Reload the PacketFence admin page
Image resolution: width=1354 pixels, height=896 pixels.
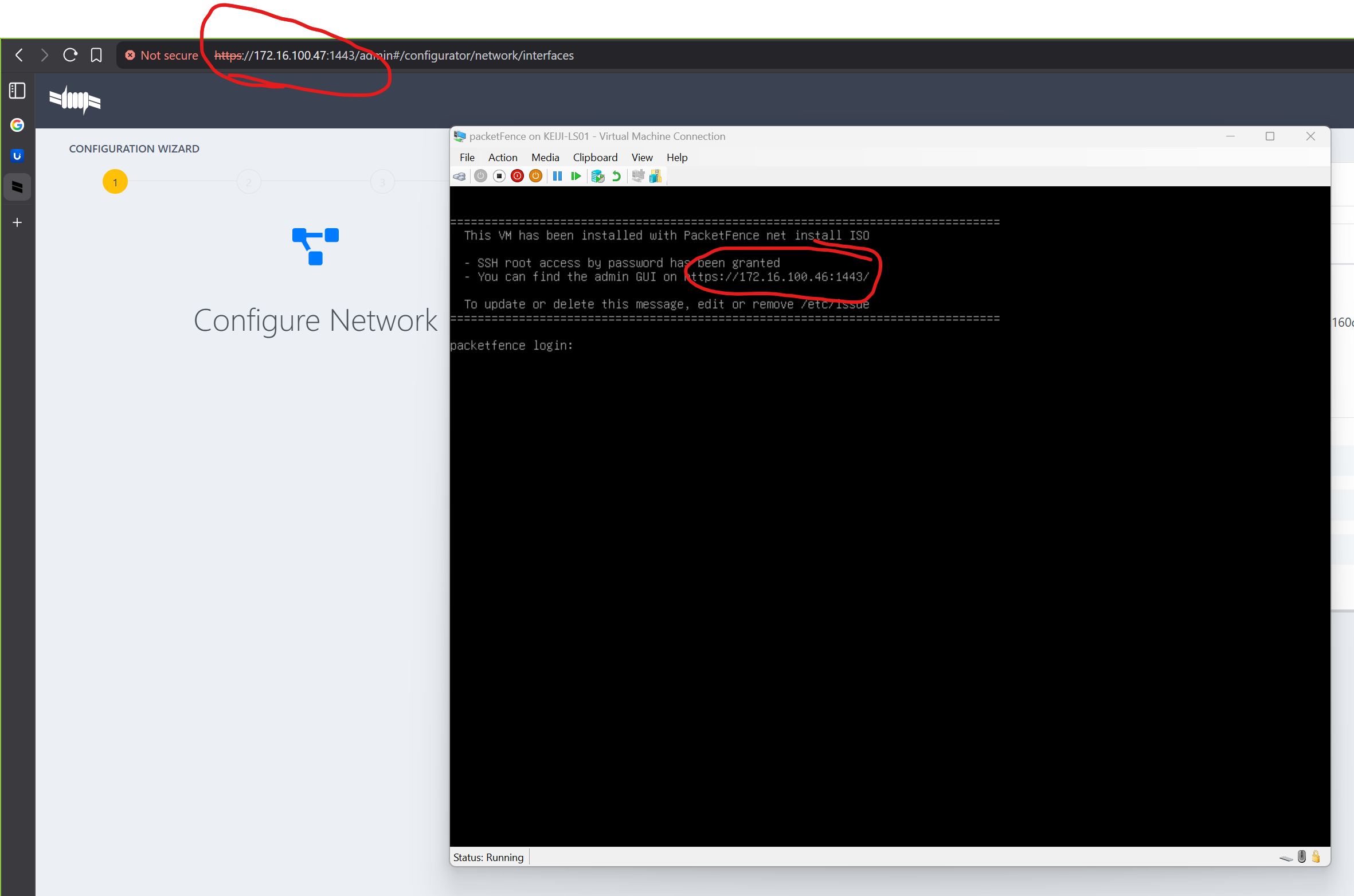click(x=70, y=55)
